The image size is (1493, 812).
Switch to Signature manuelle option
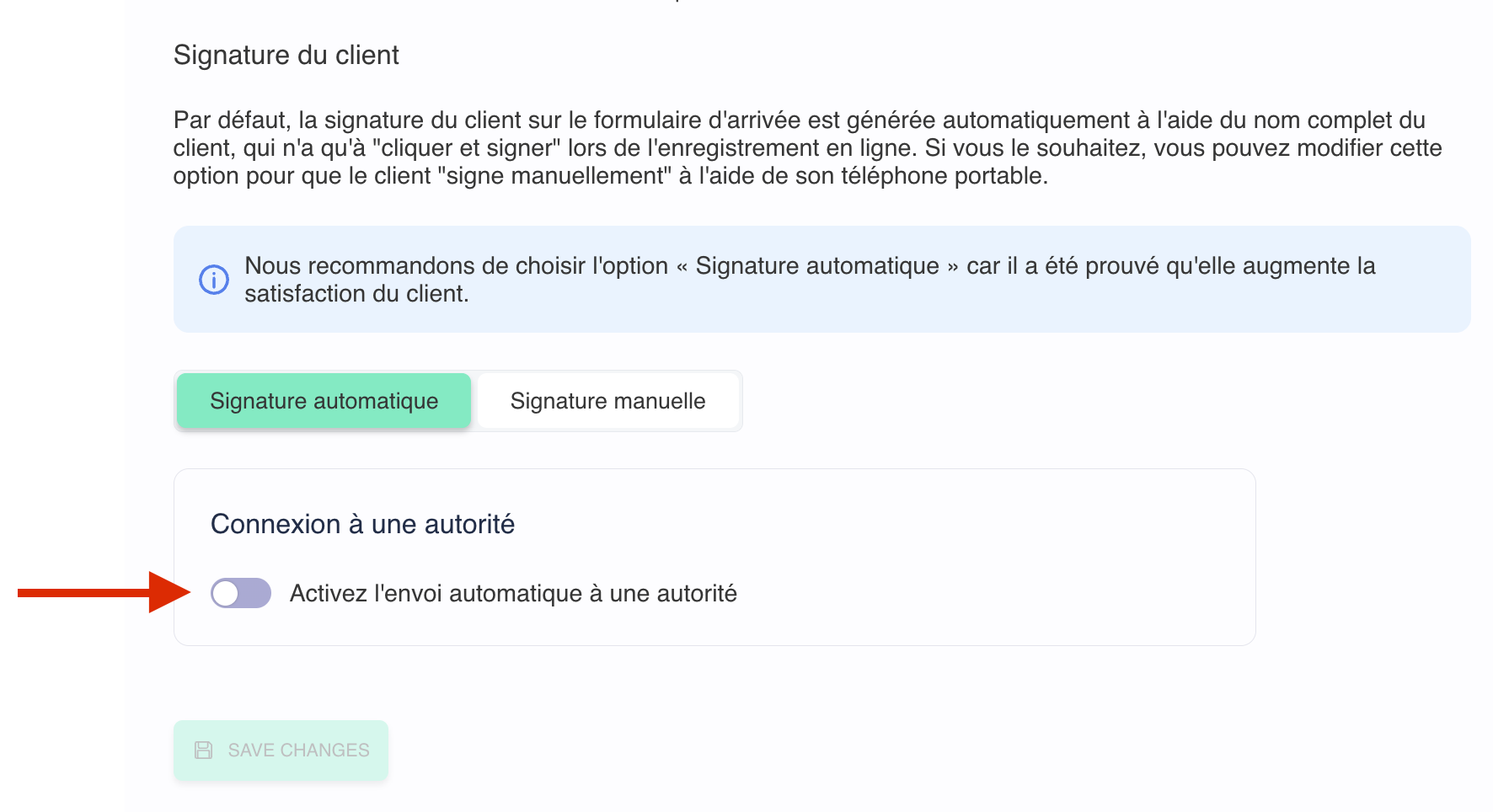click(x=607, y=401)
